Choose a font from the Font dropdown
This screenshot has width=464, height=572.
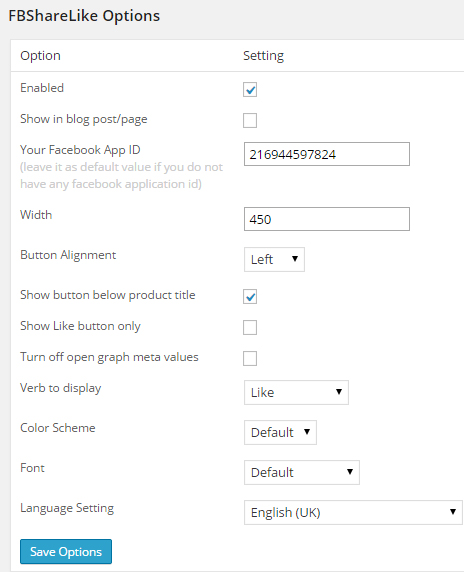pyautogui.click(x=302, y=472)
